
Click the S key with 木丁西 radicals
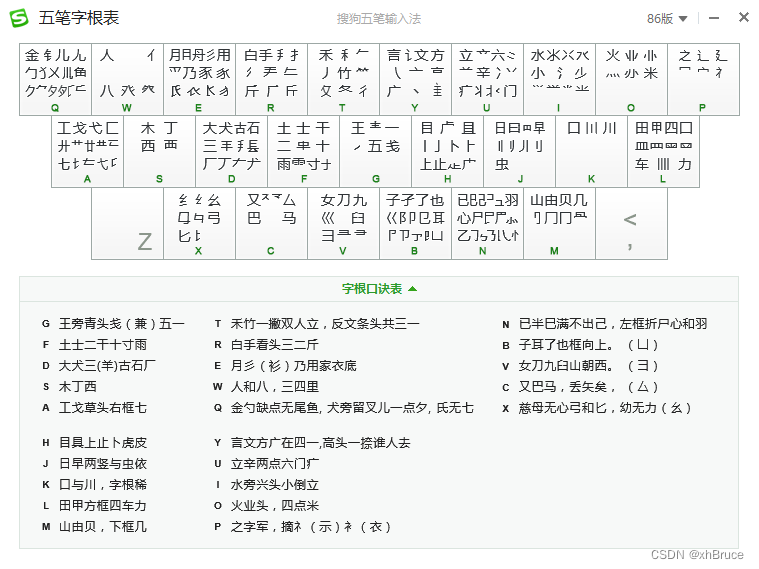click(160, 152)
